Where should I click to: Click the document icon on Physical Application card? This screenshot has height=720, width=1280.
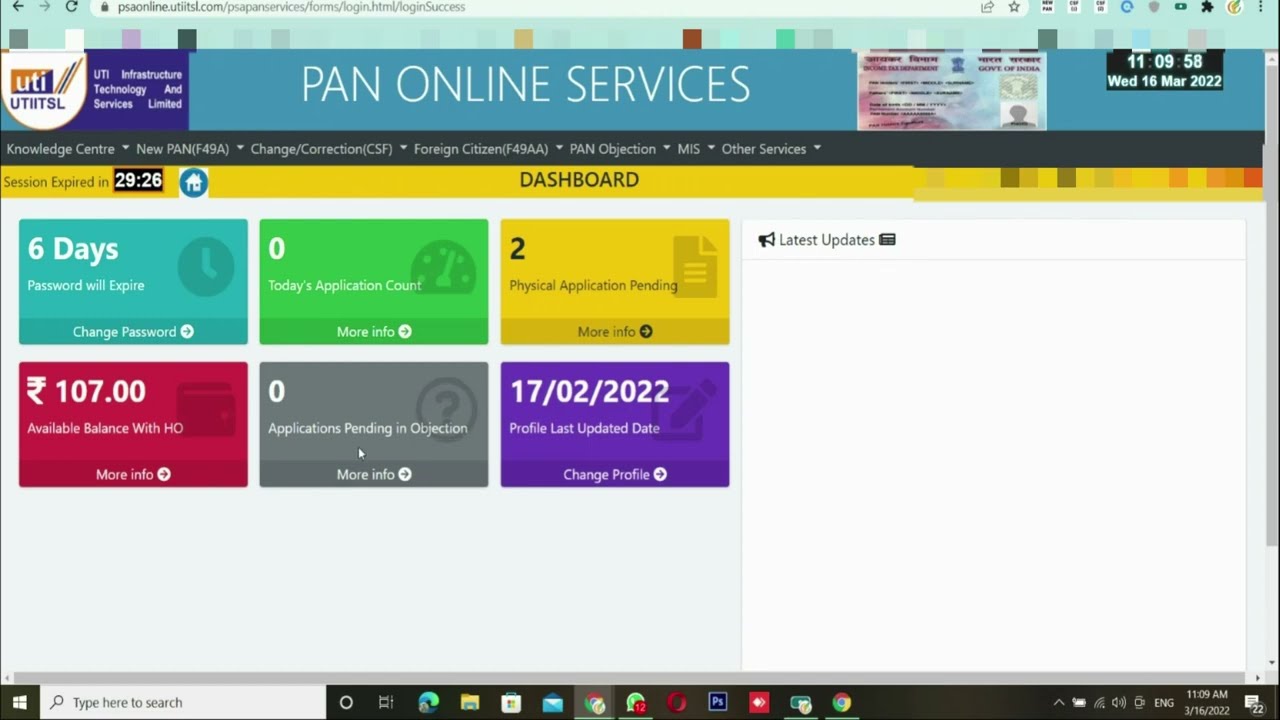pyautogui.click(x=695, y=265)
